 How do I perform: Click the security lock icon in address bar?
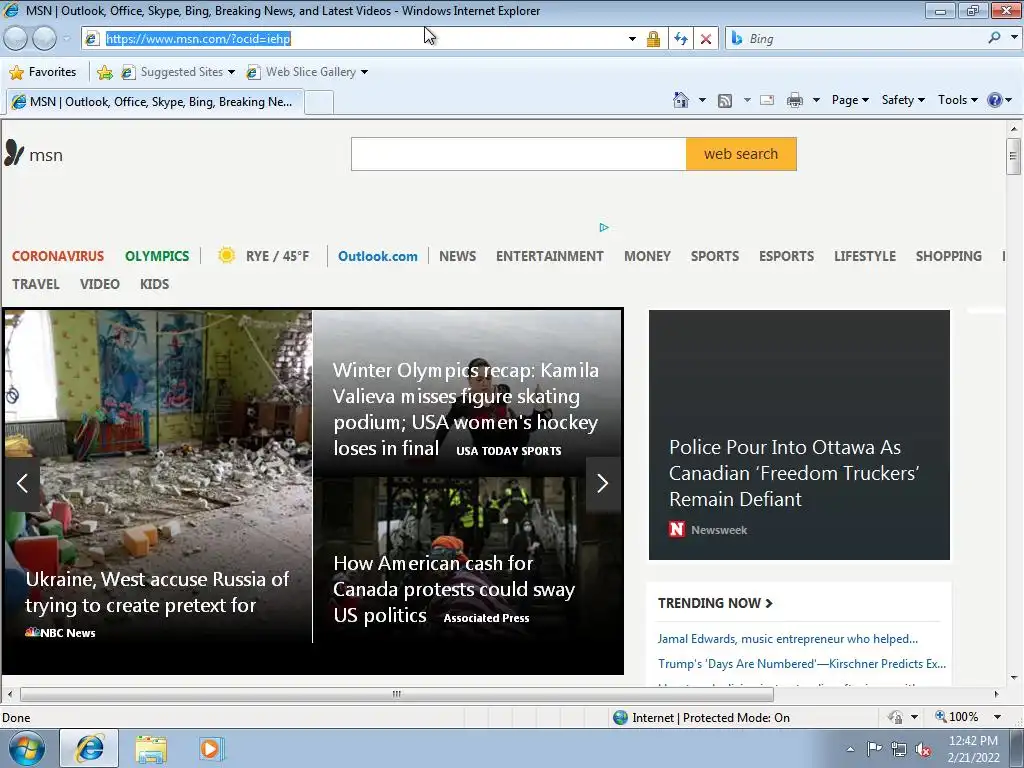[653, 39]
